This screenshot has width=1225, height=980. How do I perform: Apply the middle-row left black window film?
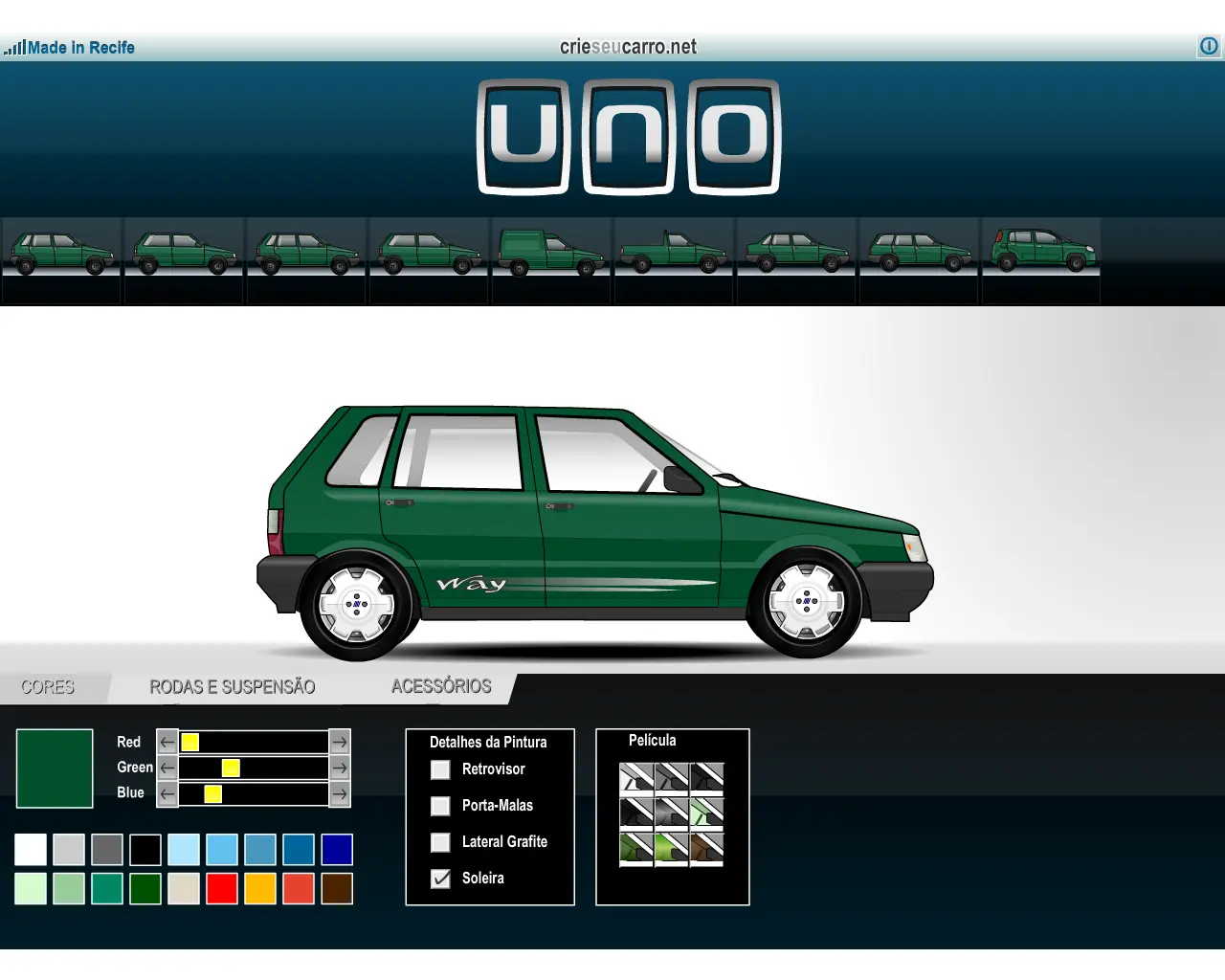pyautogui.click(x=636, y=813)
